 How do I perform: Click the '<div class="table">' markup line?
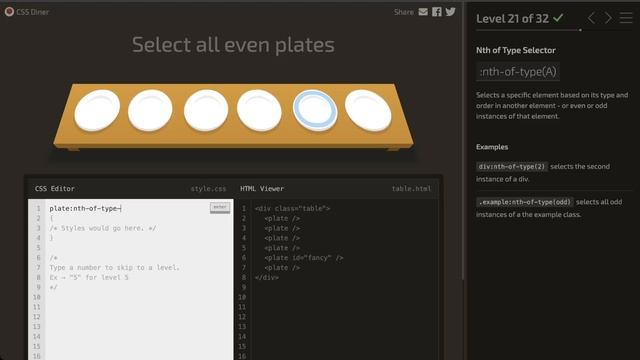pyautogui.click(x=293, y=209)
